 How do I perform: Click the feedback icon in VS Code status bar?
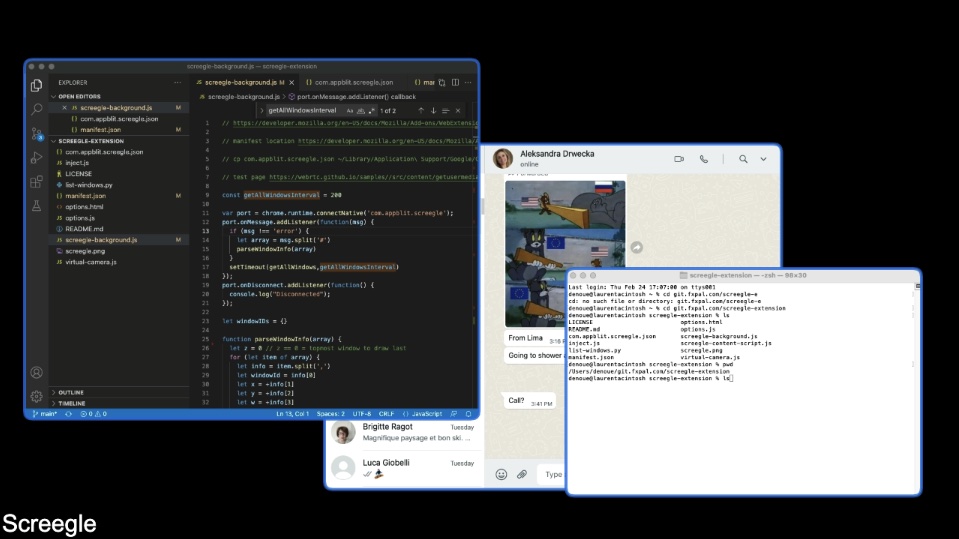pos(454,414)
